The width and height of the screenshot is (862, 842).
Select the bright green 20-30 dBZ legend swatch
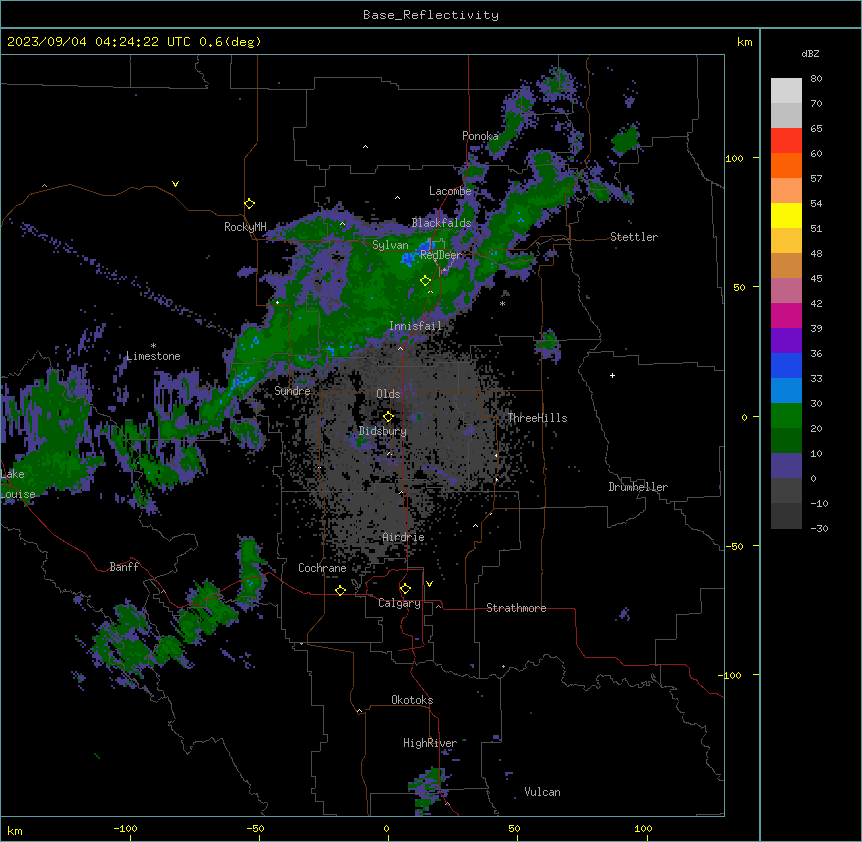pos(786,416)
